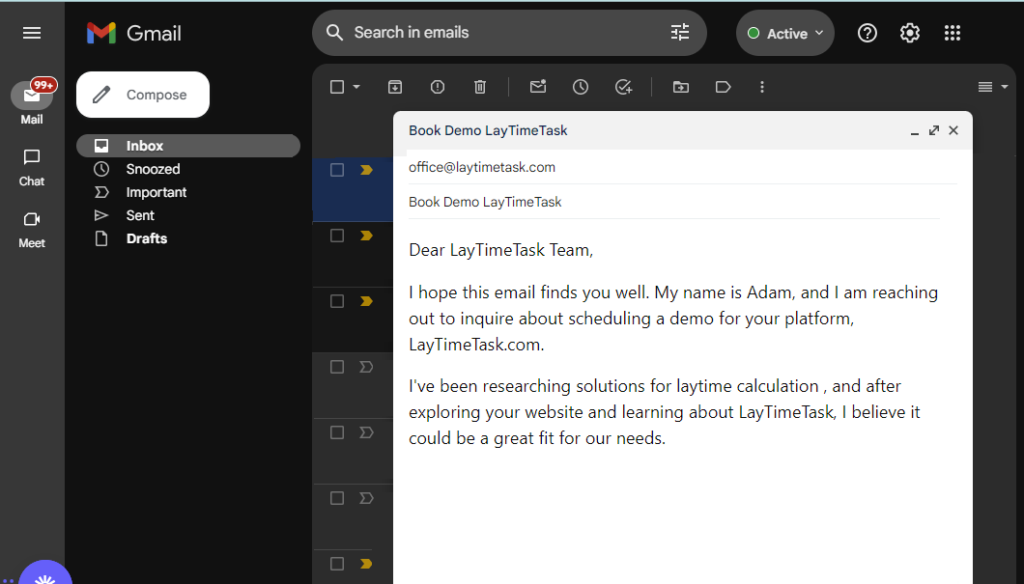Open the search filter options icon
This screenshot has height=584, width=1024.
(680, 33)
